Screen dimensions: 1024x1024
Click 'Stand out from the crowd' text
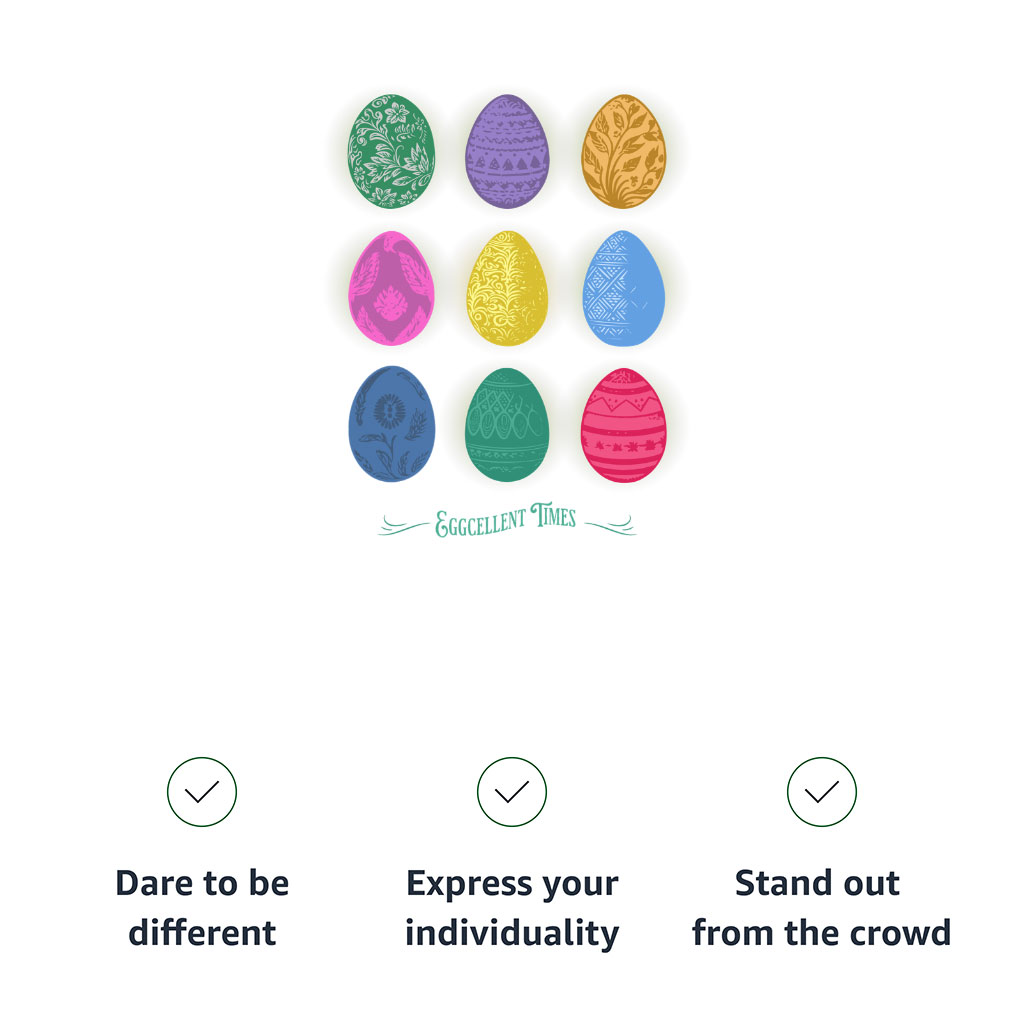(x=822, y=907)
